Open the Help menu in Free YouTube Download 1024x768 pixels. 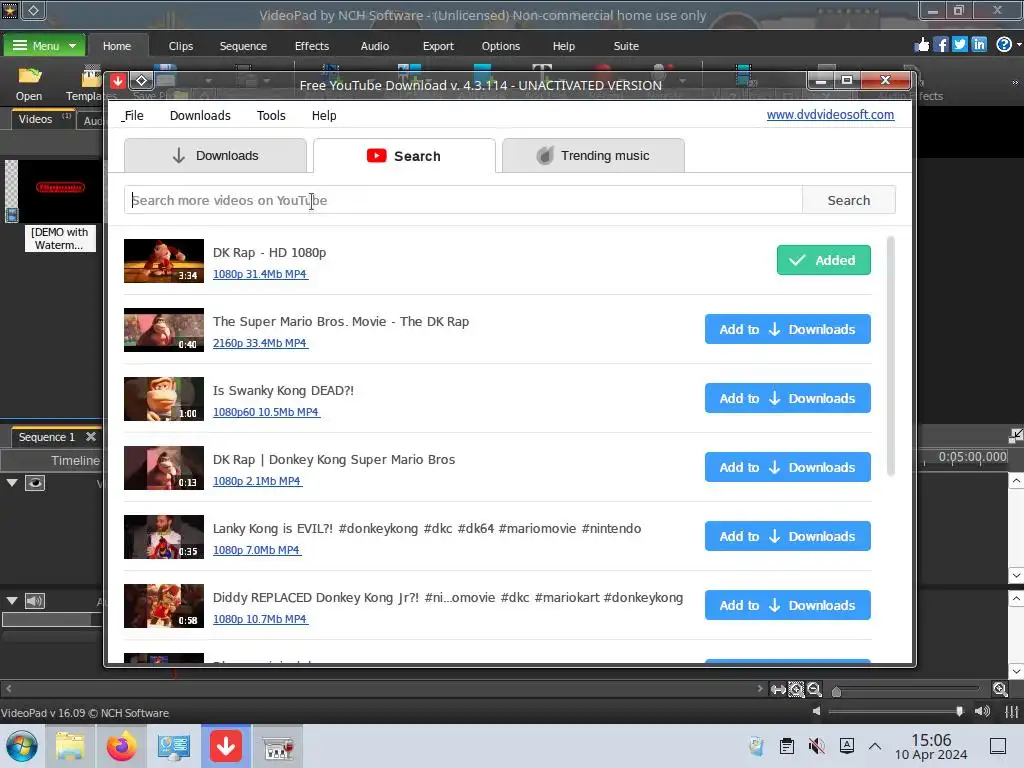(324, 116)
